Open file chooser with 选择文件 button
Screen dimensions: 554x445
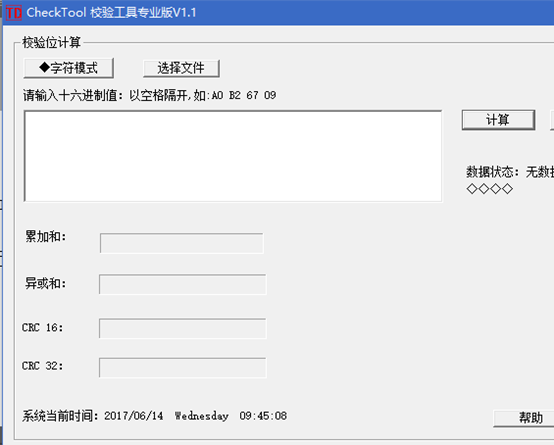click(181, 68)
